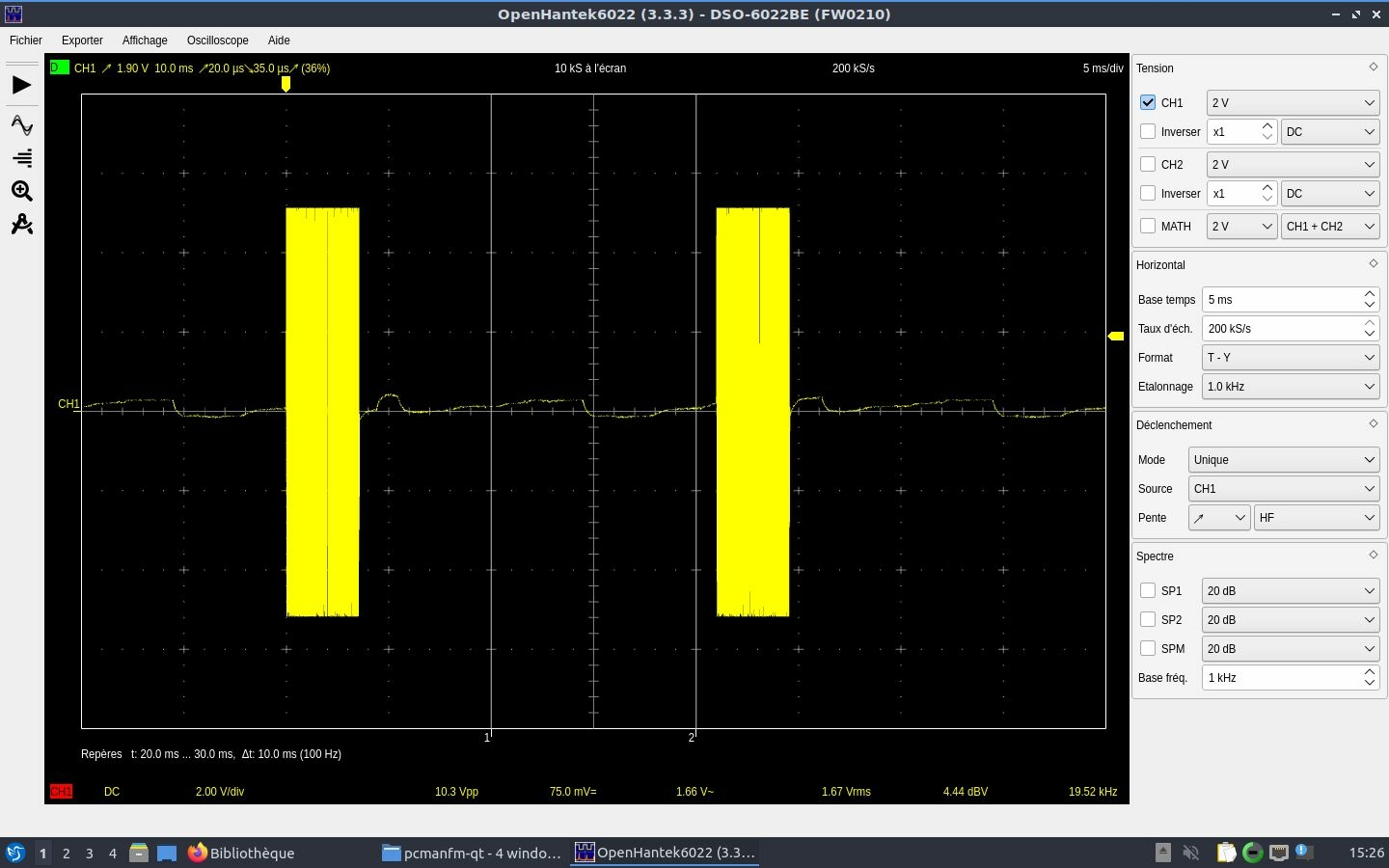Screen dimensions: 1389x868
Task: Enable CH2 Inverser checkbox
Action: coord(1148,193)
